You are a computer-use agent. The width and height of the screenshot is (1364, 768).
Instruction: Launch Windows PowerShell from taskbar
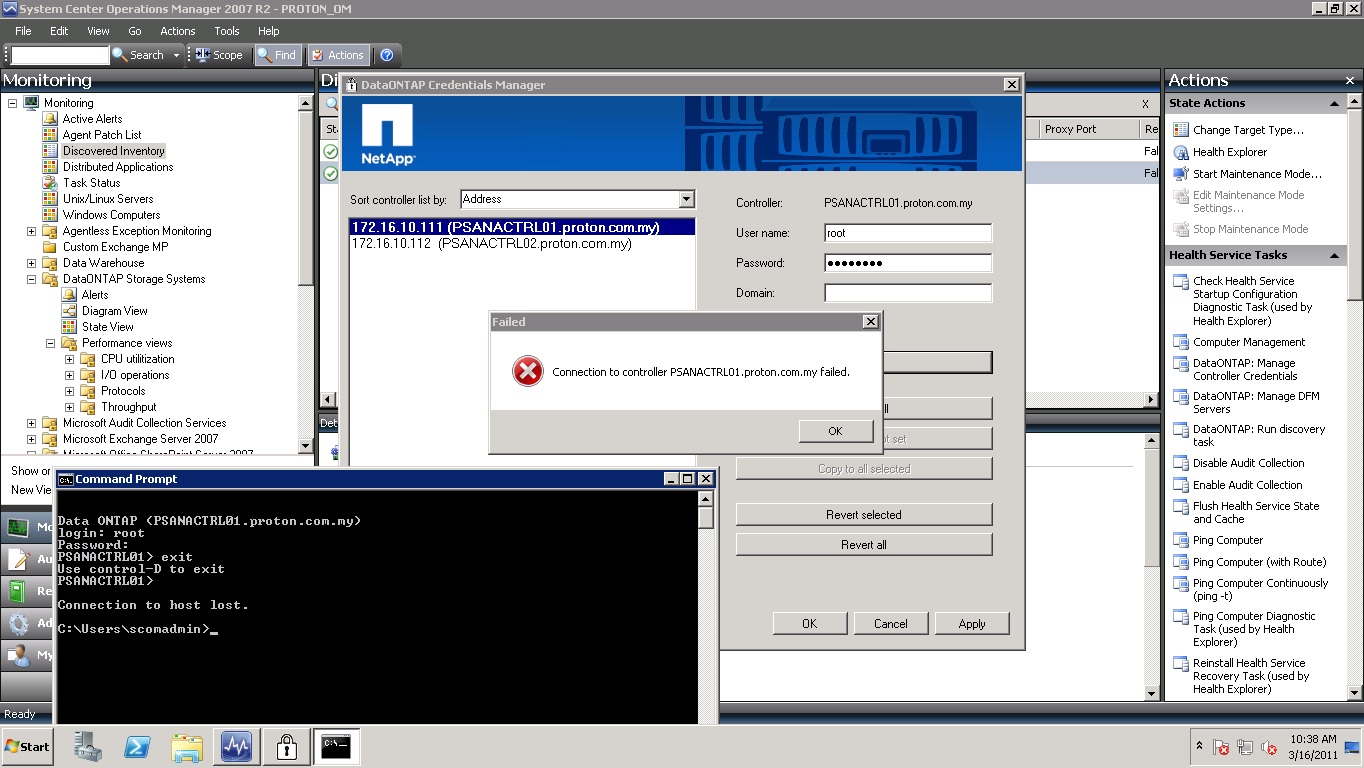click(x=137, y=747)
